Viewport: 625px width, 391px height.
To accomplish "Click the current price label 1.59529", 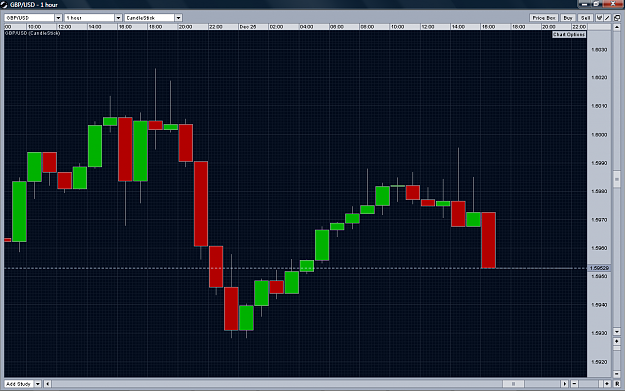I will click(x=599, y=268).
